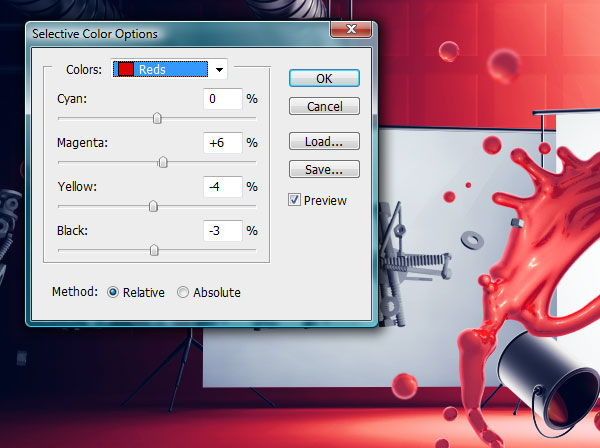This screenshot has height=448, width=600.
Task: Click the Colors: label
Action: click(x=84, y=70)
